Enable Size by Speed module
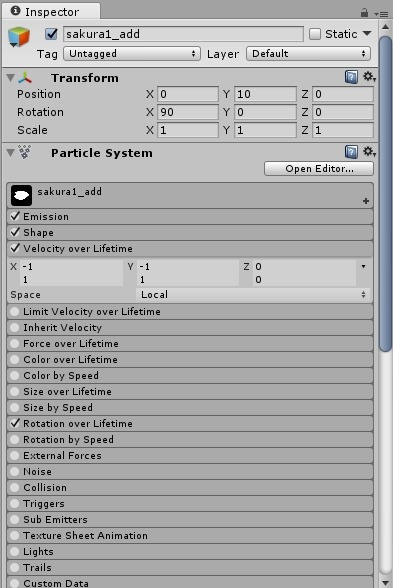Image resolution: width=393 pixels, height=588 pixels. (15, 408)
